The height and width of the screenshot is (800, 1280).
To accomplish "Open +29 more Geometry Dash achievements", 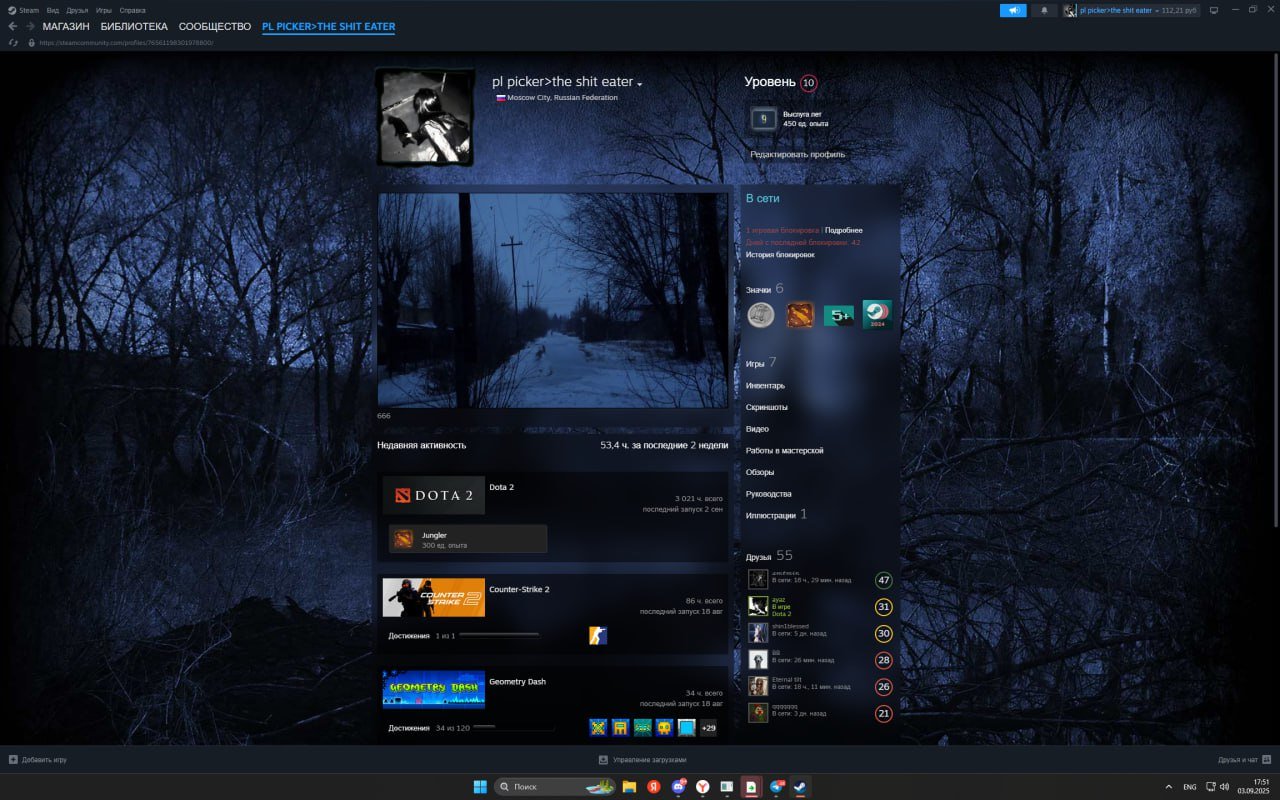I will point(708,728).
